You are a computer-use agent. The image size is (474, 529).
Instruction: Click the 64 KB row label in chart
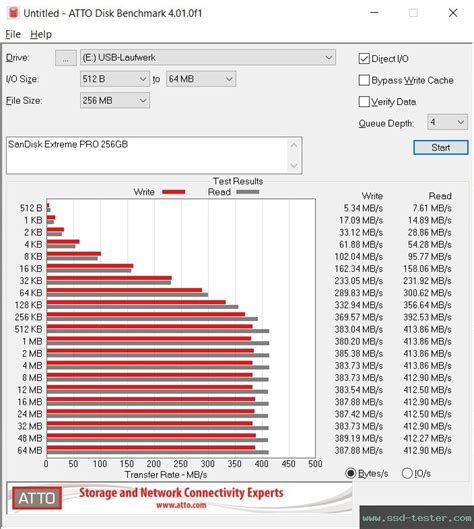pos(31,293)
